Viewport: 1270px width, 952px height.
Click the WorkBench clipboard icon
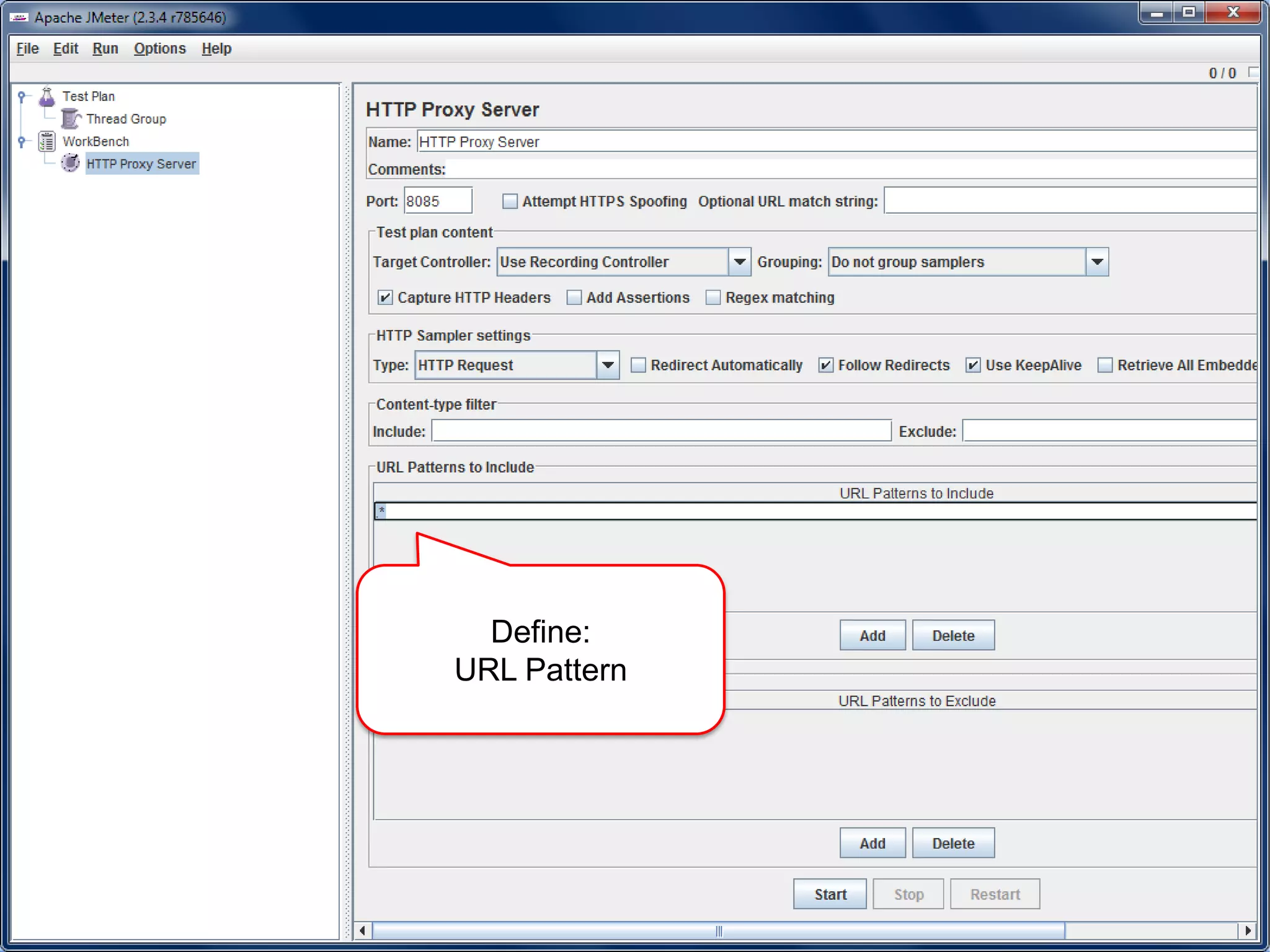pos(47,141)
